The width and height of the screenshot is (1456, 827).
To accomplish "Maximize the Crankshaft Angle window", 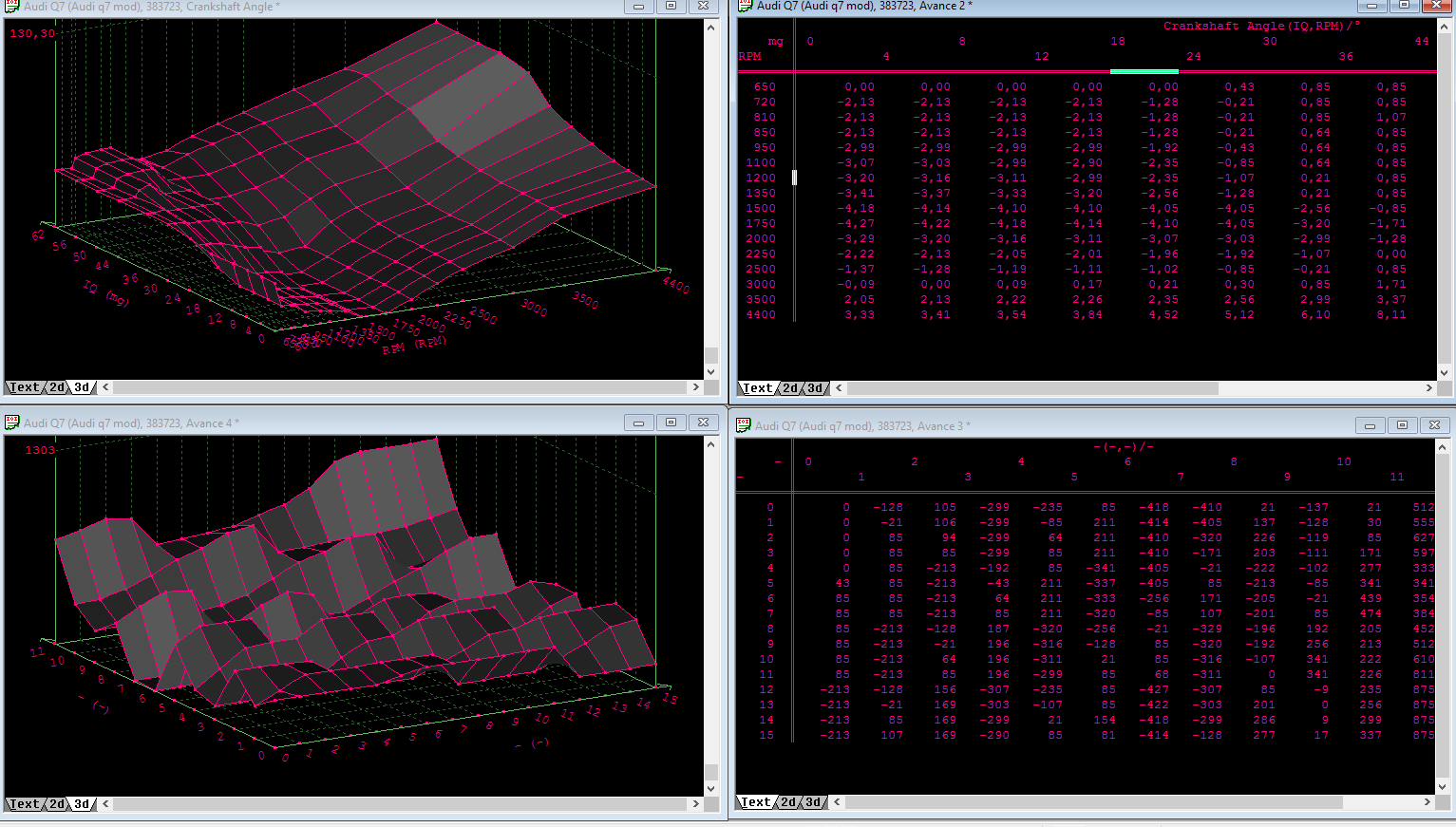I will tap(671, 6).
